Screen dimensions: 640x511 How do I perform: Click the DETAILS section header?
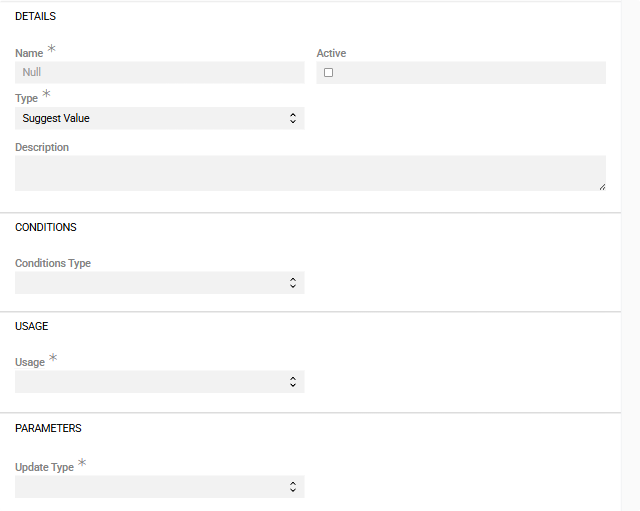tap(36, 17)
